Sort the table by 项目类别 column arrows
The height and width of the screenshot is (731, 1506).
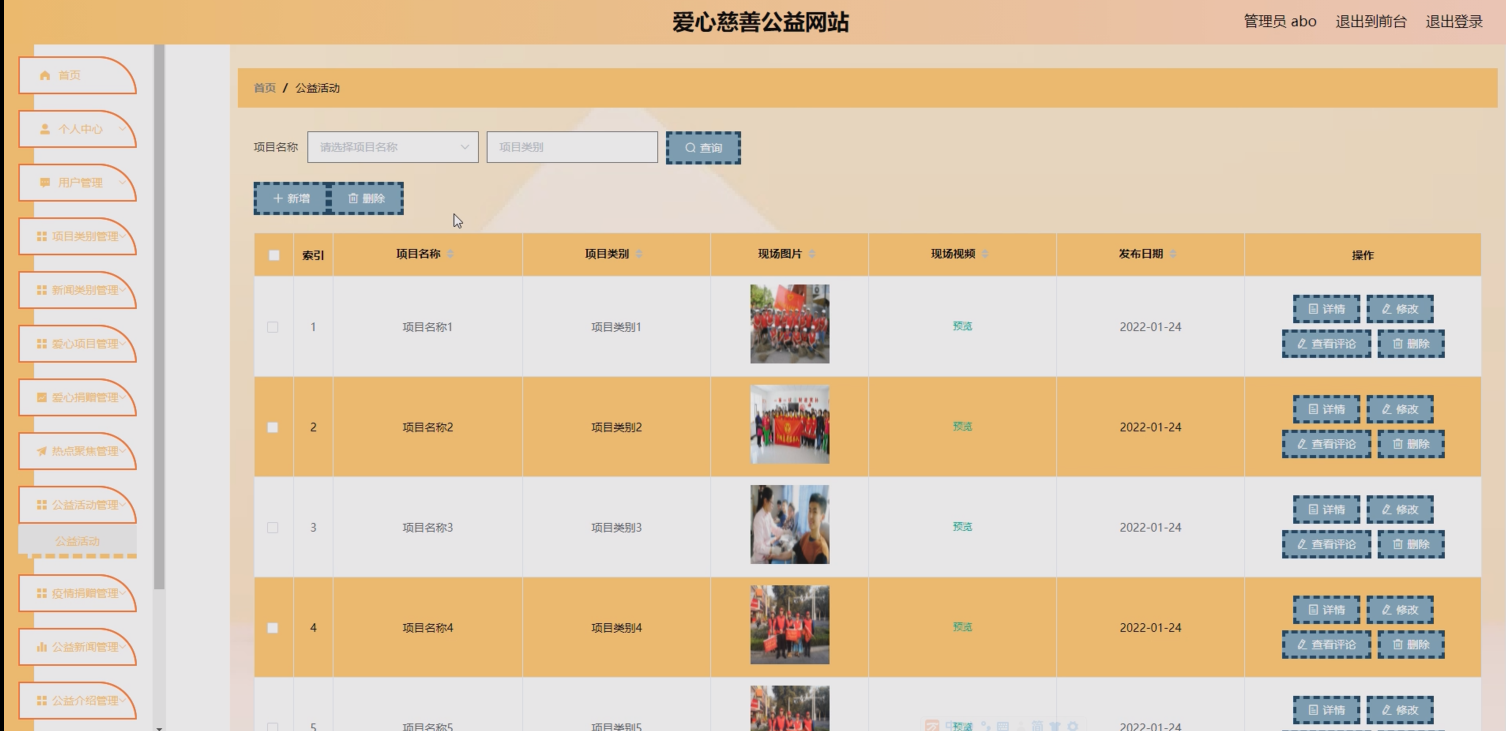coord(639,254)
